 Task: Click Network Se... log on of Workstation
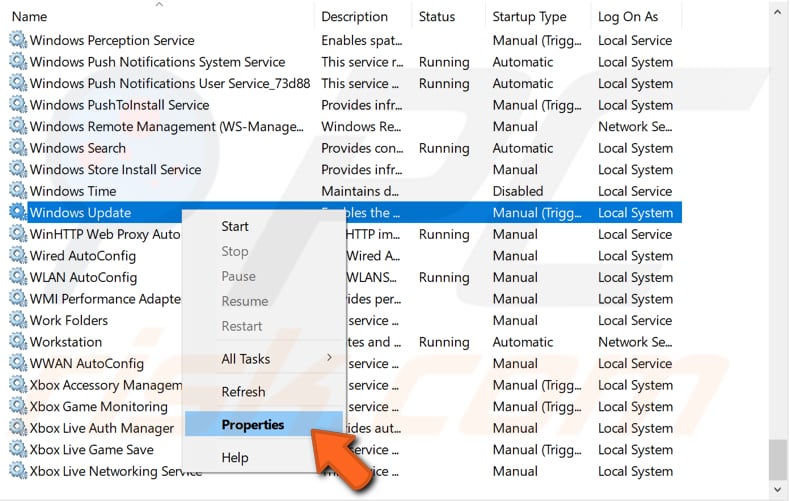[635, 342]
